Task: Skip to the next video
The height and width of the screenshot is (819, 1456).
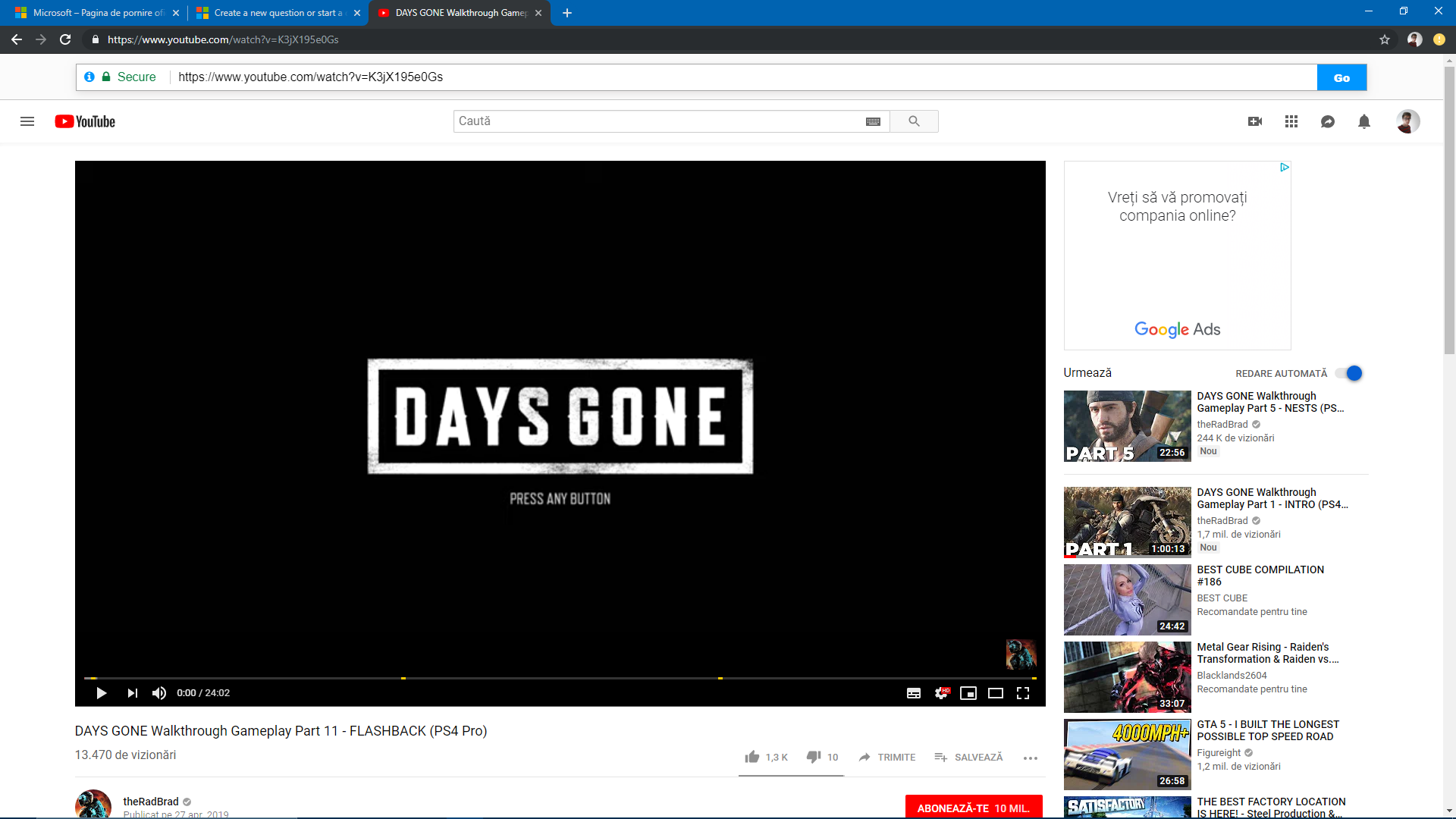Action: [x=133, y=693]
